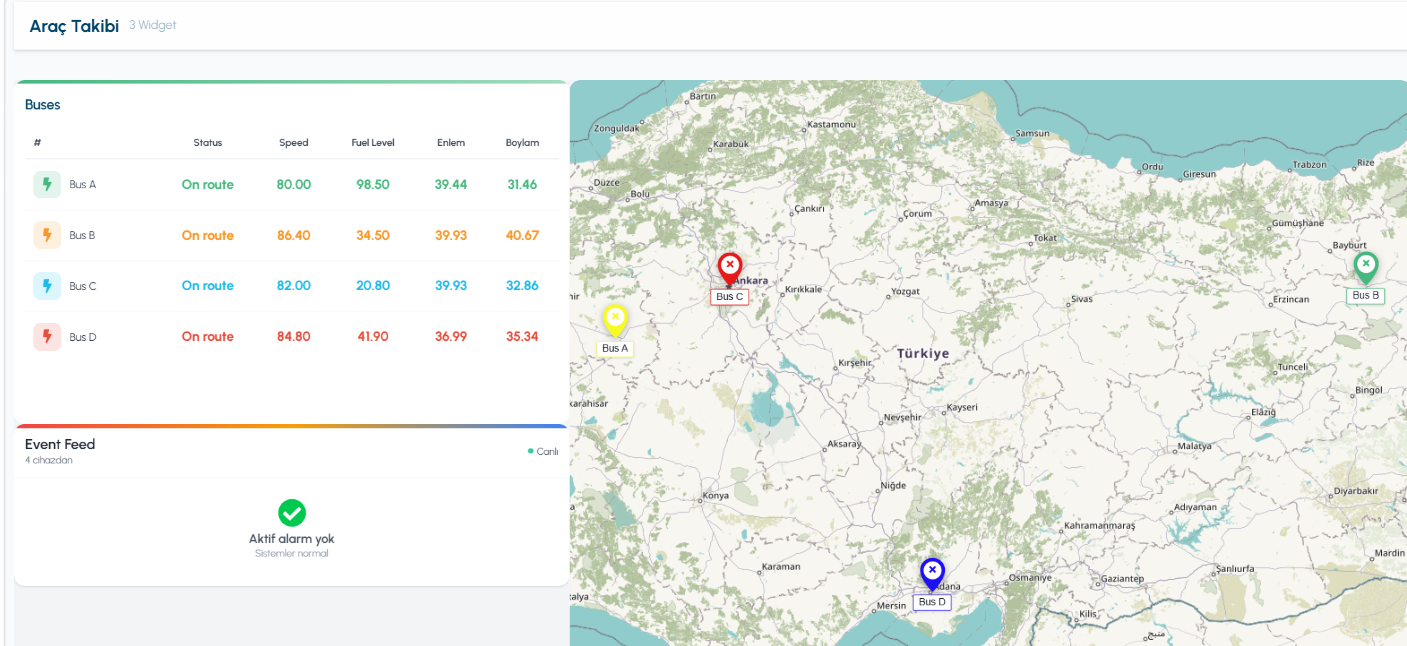
Task: Click the blue lightning icon for Bus C
Action: tap(47, 286)
